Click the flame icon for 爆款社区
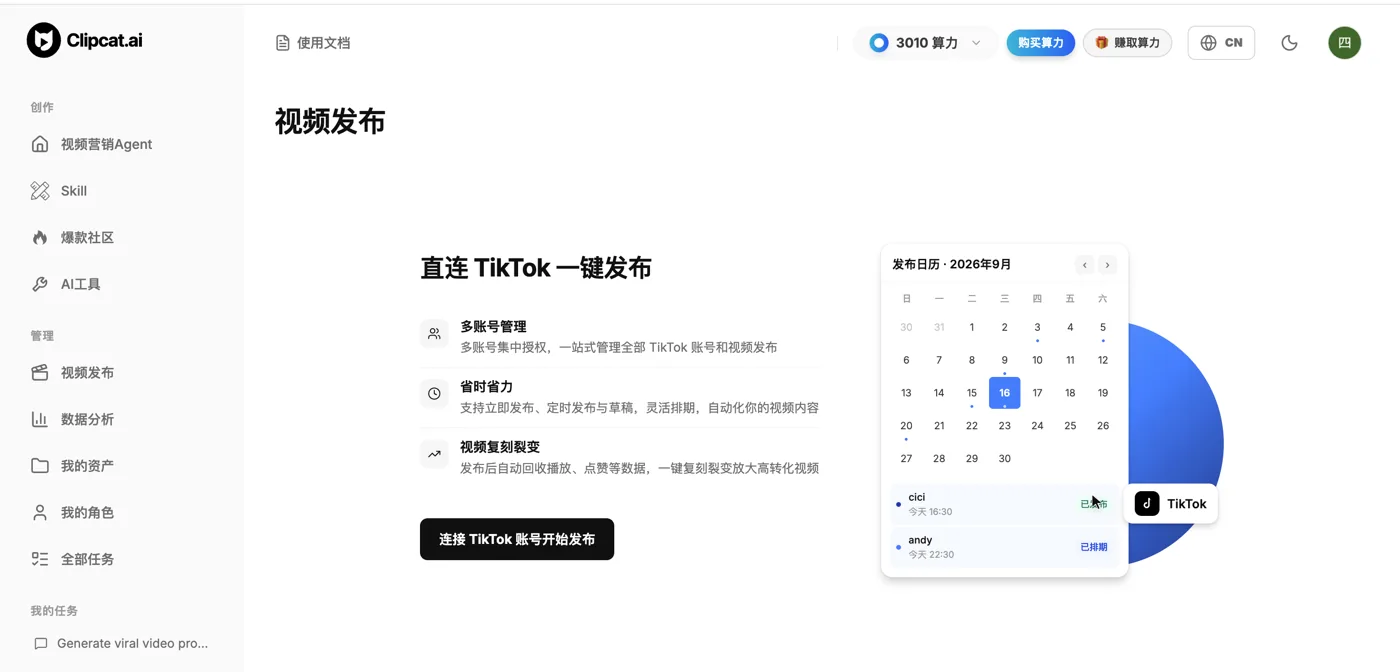Viewport: 1400px width, 672px height. pos(40,238)
